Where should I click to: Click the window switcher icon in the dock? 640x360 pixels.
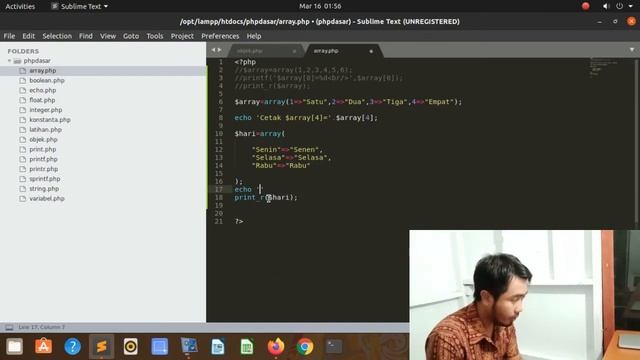click(189, 347)
